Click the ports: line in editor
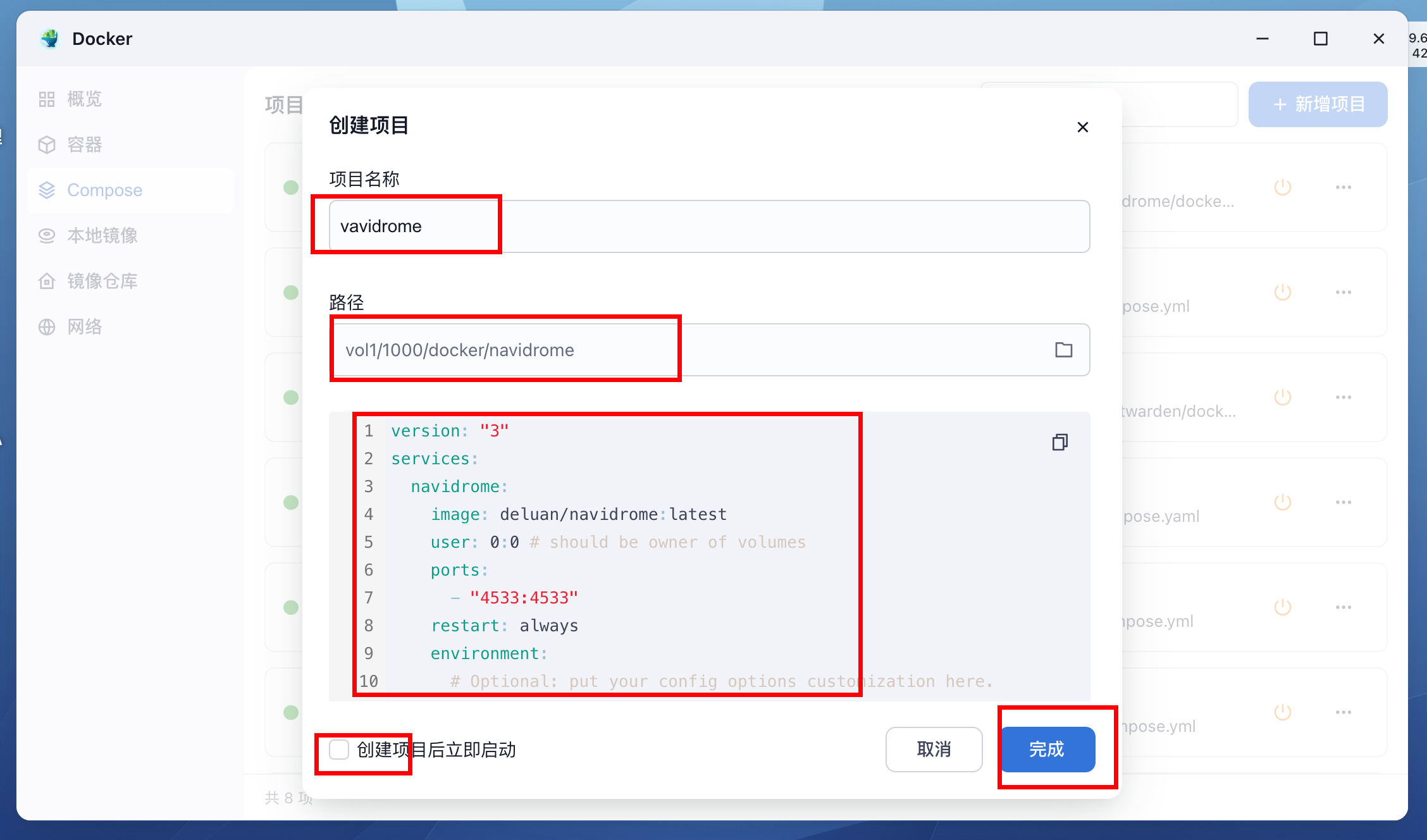 point(459,570)
